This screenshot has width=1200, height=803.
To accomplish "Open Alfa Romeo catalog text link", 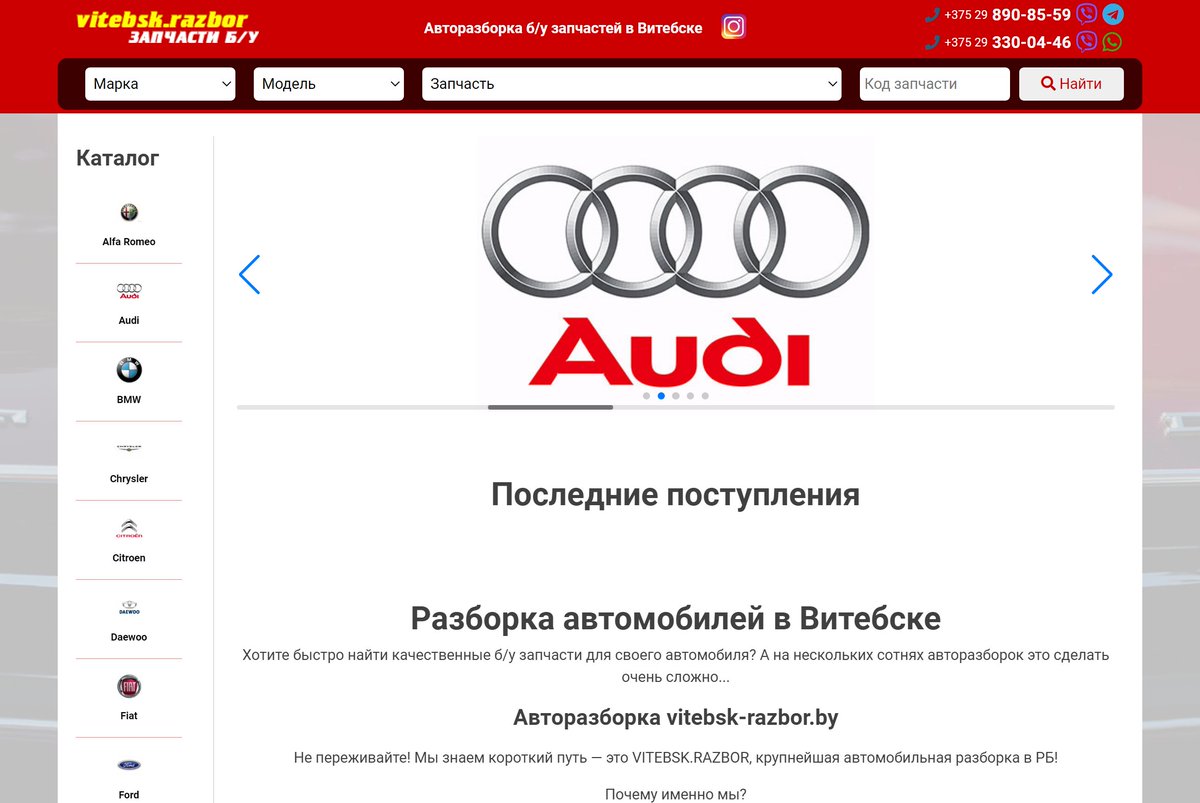I will click(x=129, y=242).
